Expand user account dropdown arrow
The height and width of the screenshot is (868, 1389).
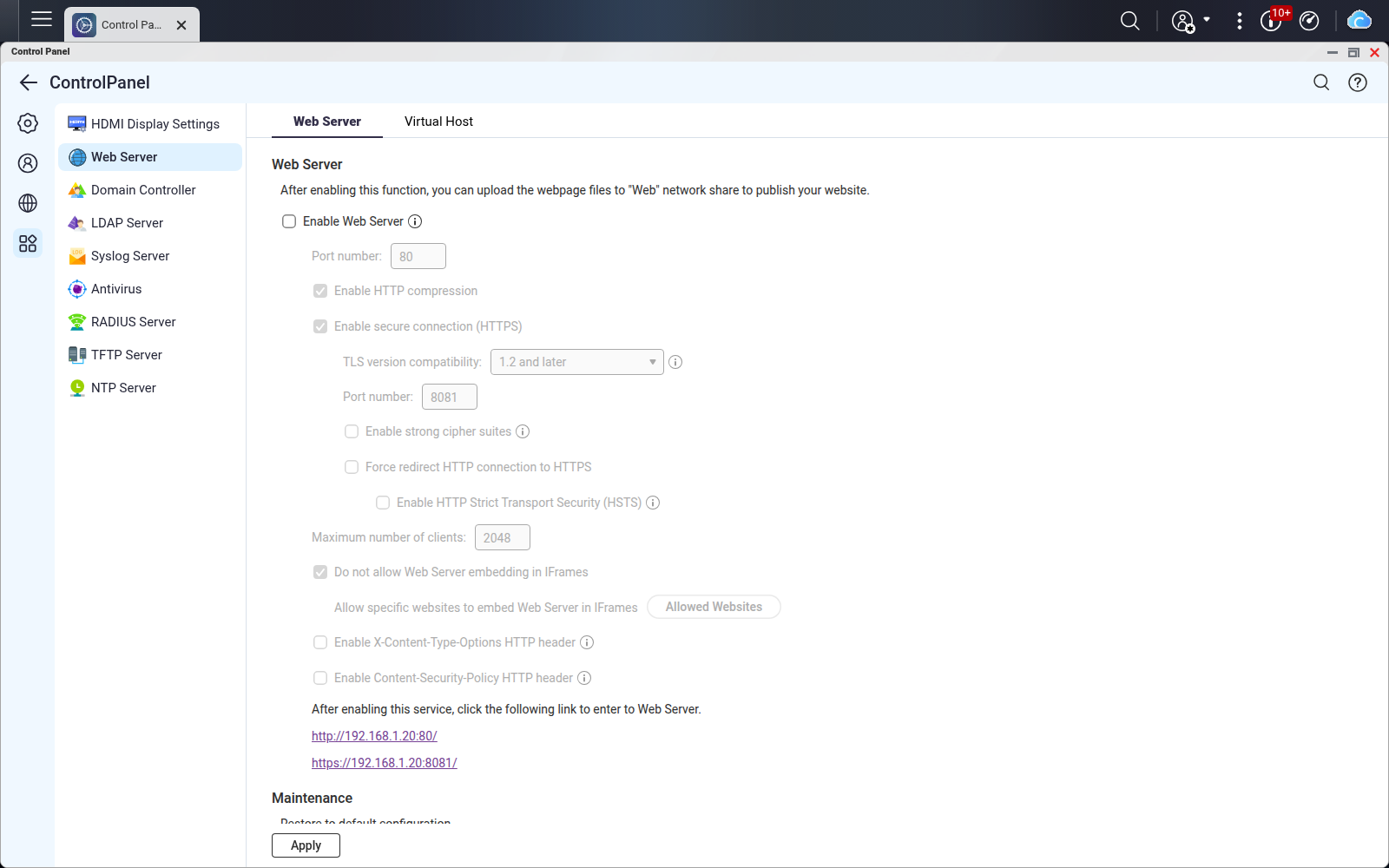pos(1207,19)
